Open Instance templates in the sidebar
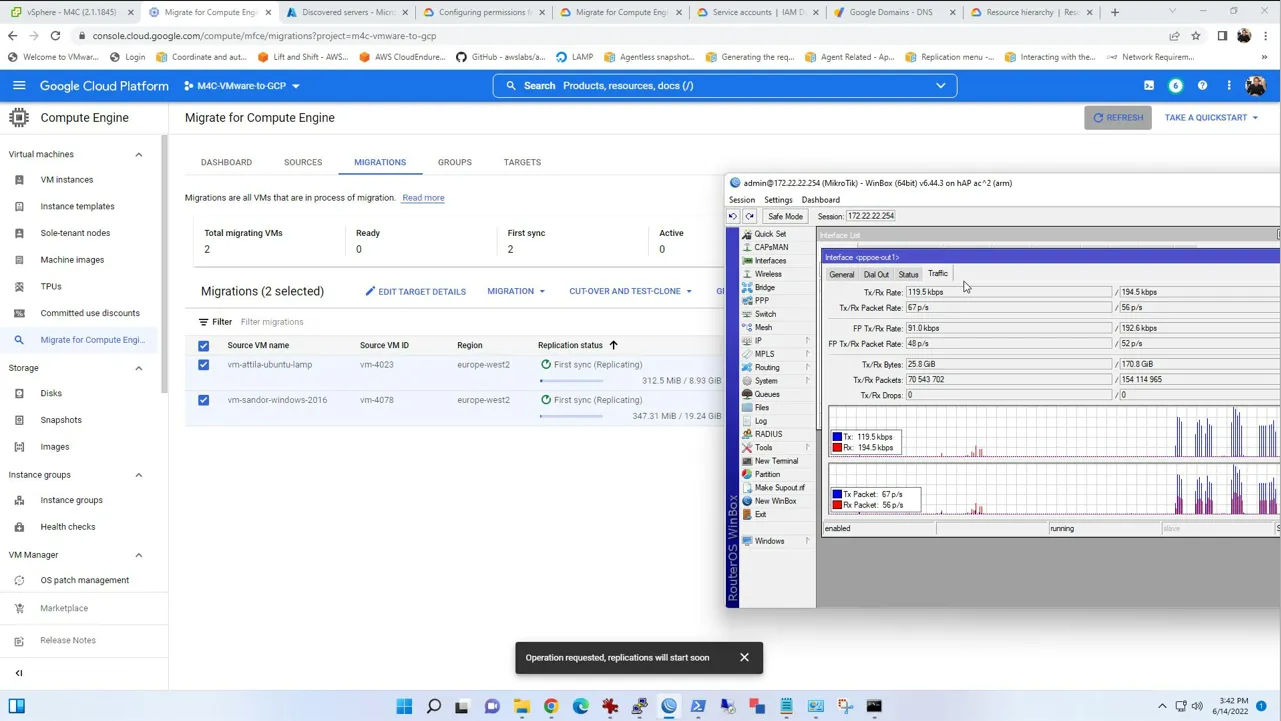 77,207
